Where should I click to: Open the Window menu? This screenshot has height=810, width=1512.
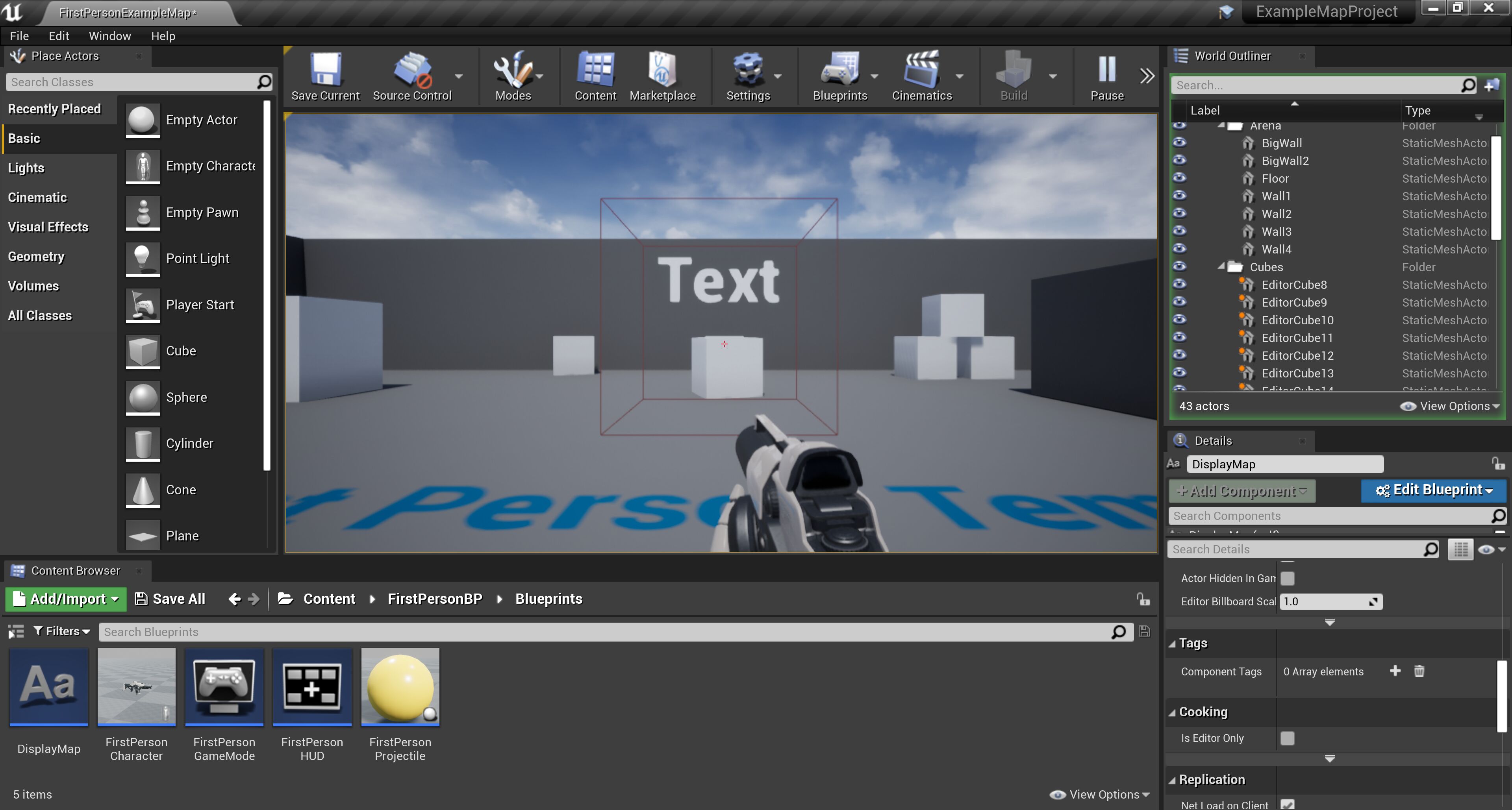[x=110, y=36]
